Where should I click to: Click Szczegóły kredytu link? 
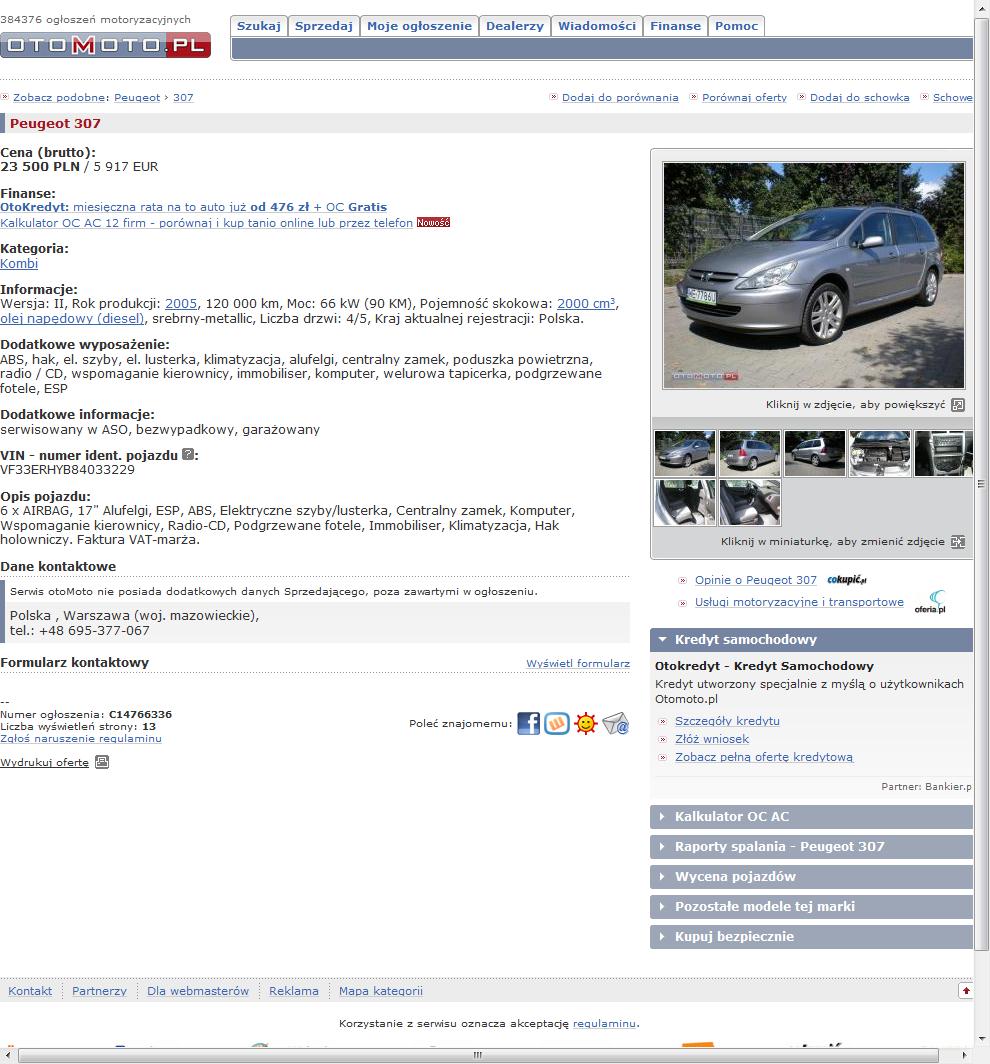pyautogui.click(x=727, y=721)
